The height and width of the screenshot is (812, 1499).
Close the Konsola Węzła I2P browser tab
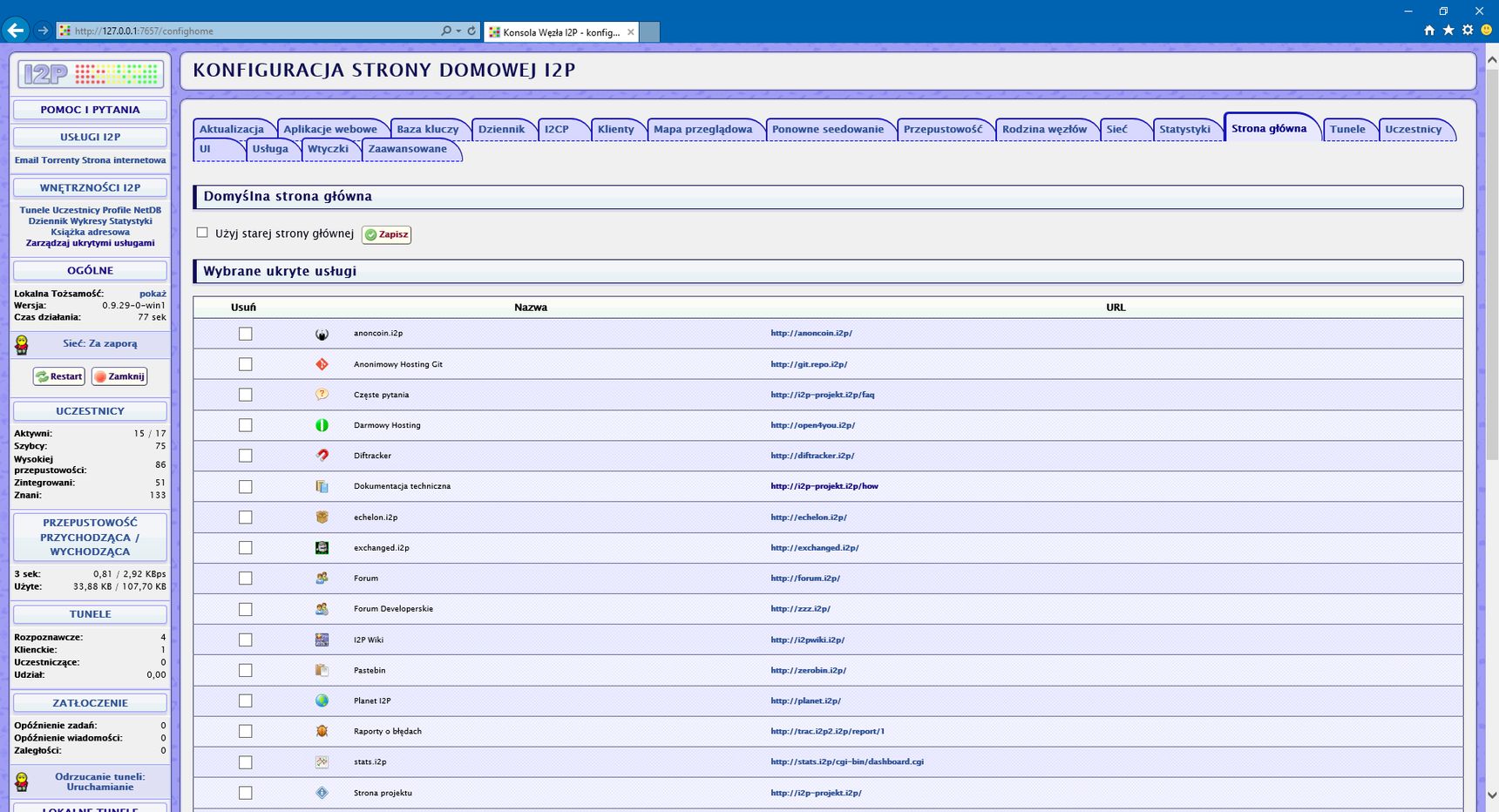[x=631, y=31]
